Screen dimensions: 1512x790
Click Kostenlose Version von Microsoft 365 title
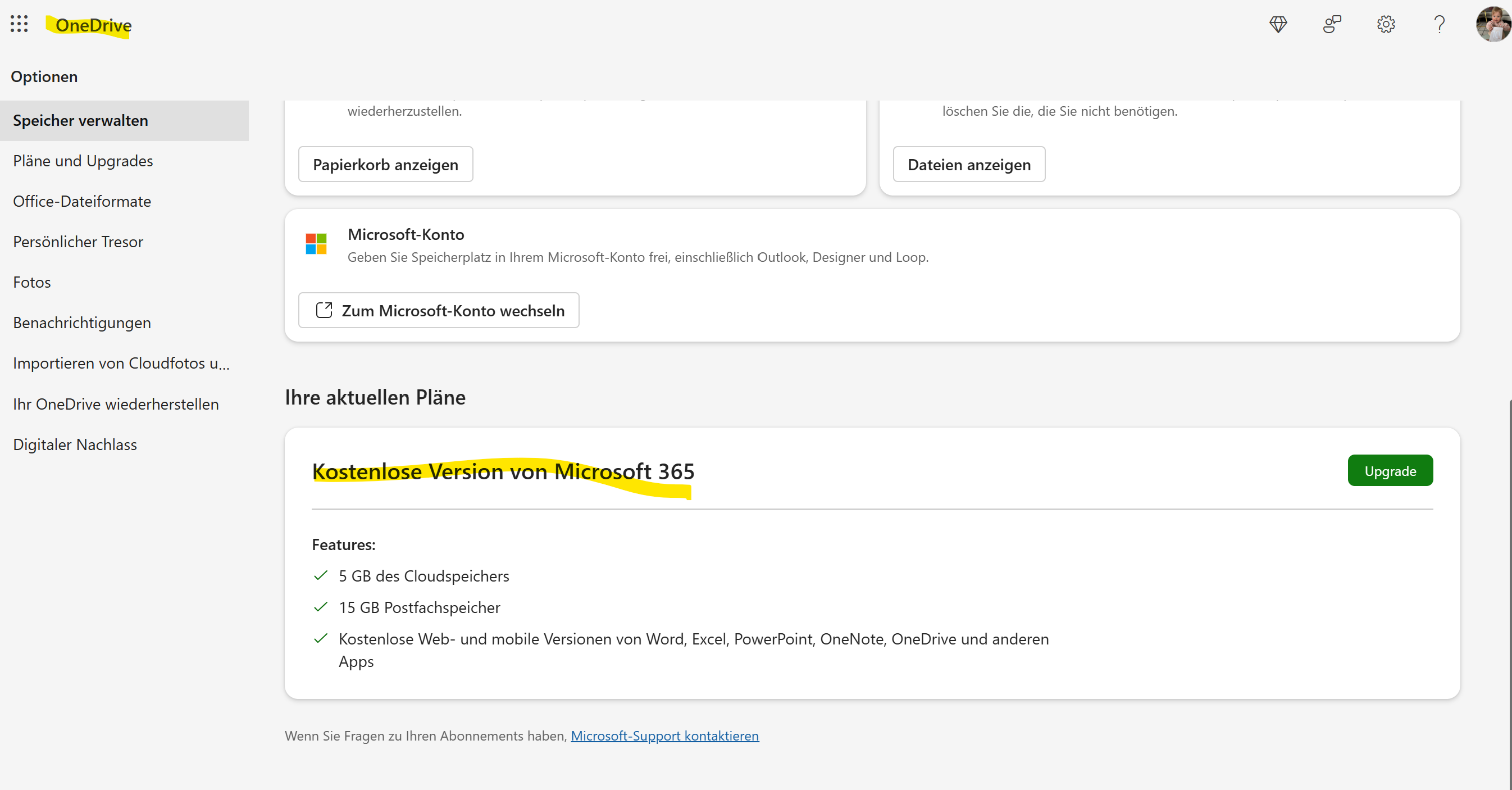[503, 471]
